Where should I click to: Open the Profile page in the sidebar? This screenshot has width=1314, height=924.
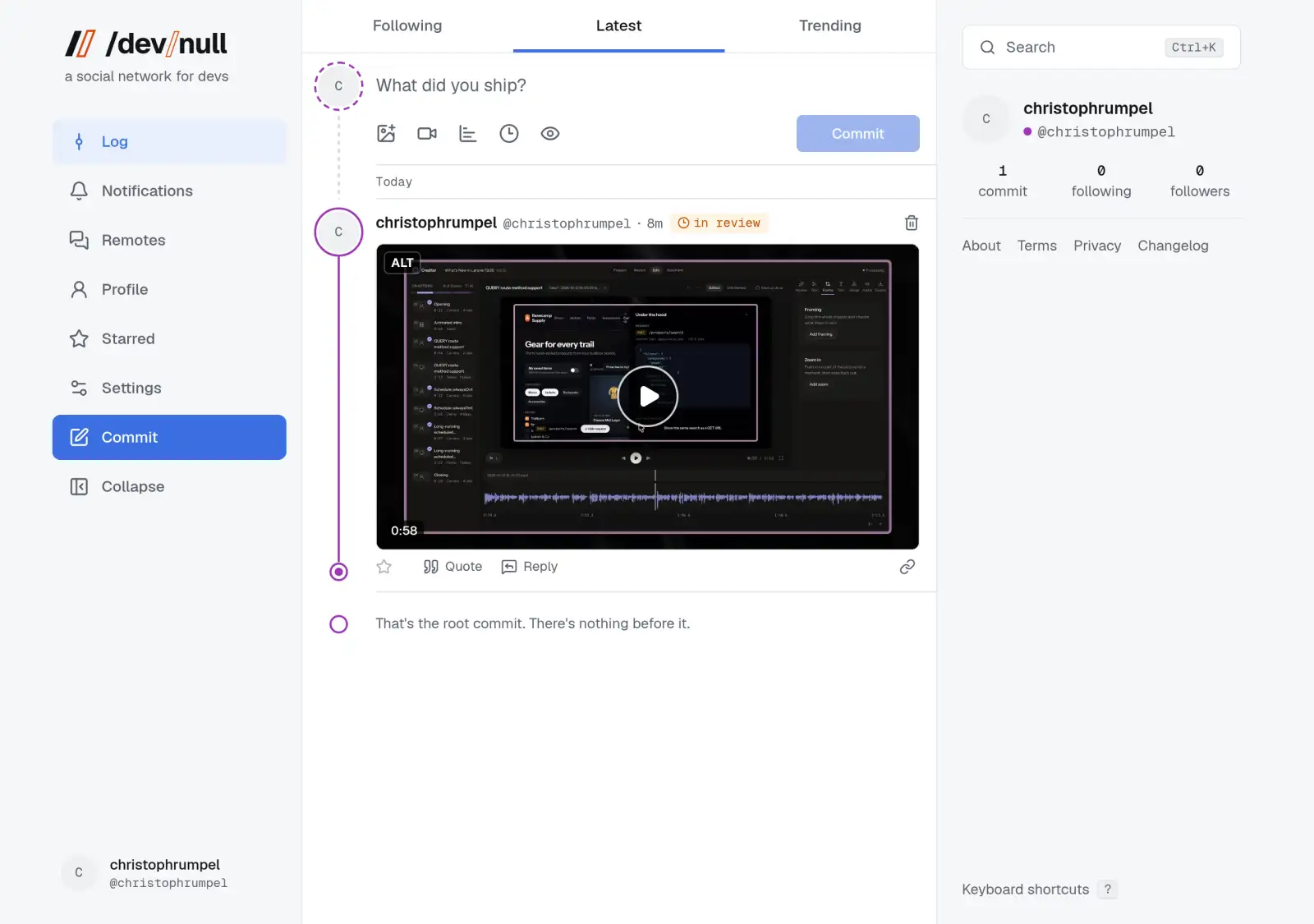(x=169, y=289)
